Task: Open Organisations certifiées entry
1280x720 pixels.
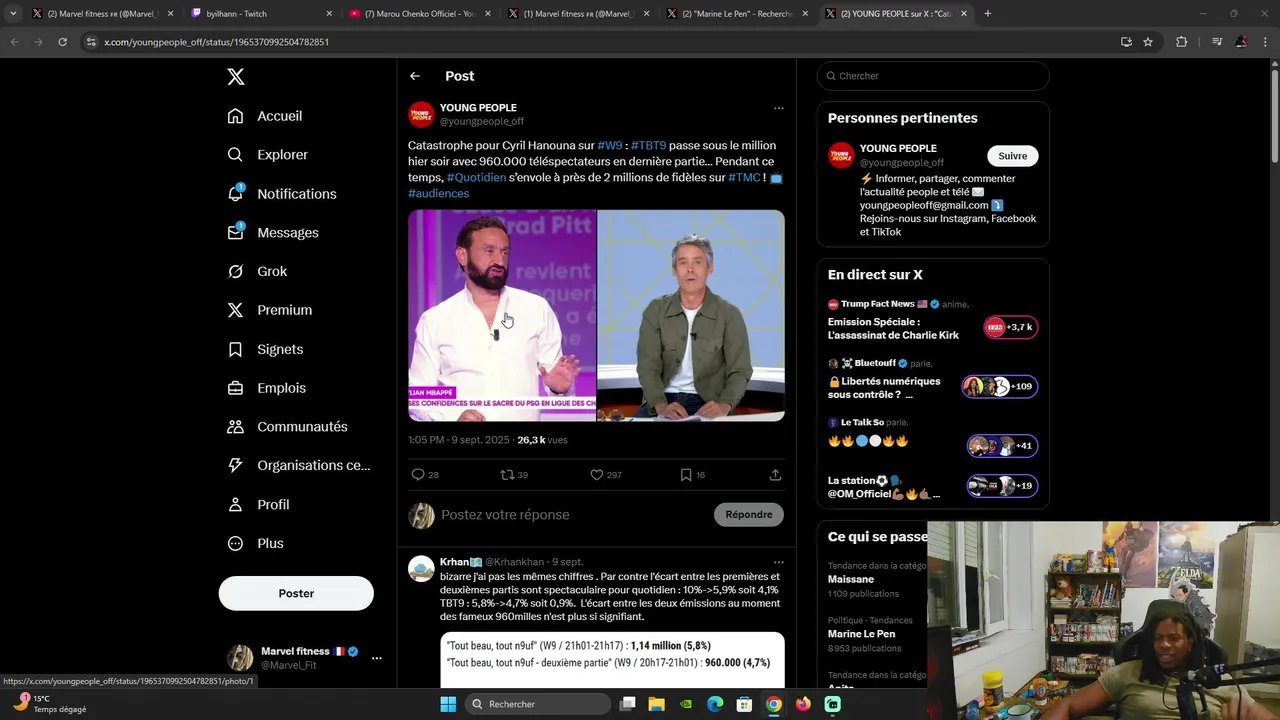Action: 299,466
